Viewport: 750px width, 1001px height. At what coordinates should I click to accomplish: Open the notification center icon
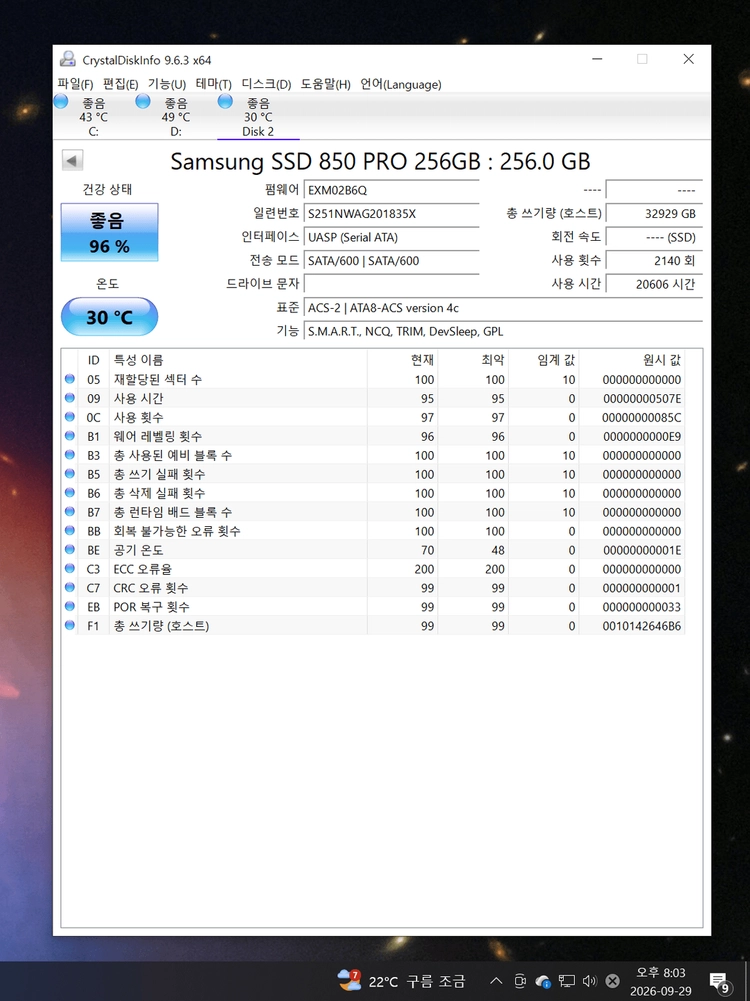719,982
